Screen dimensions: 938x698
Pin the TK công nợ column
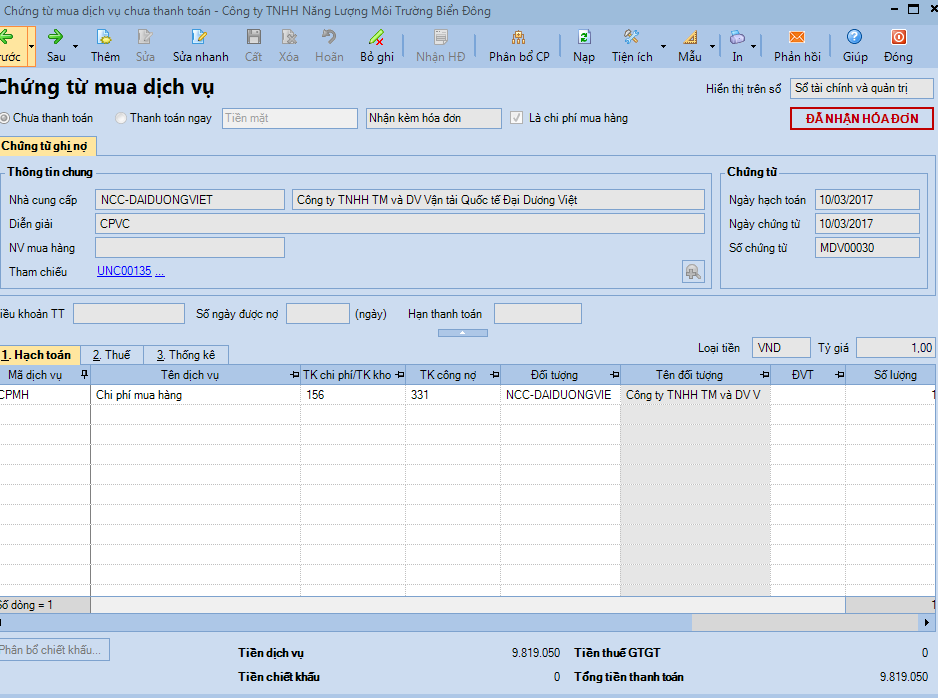[x=495, y=374]
